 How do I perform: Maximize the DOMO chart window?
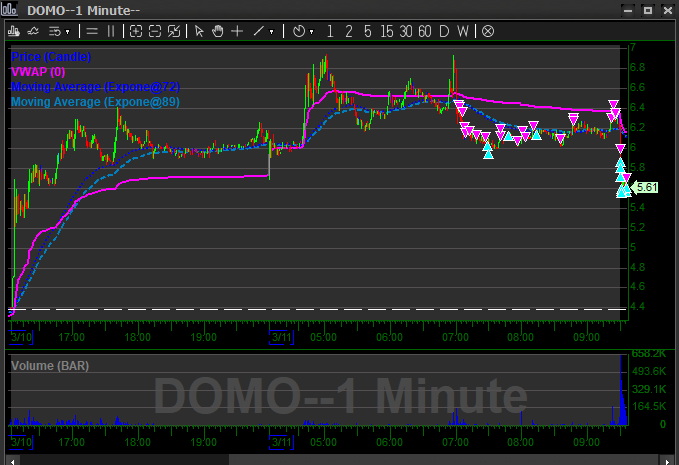(x=648, y=10)
